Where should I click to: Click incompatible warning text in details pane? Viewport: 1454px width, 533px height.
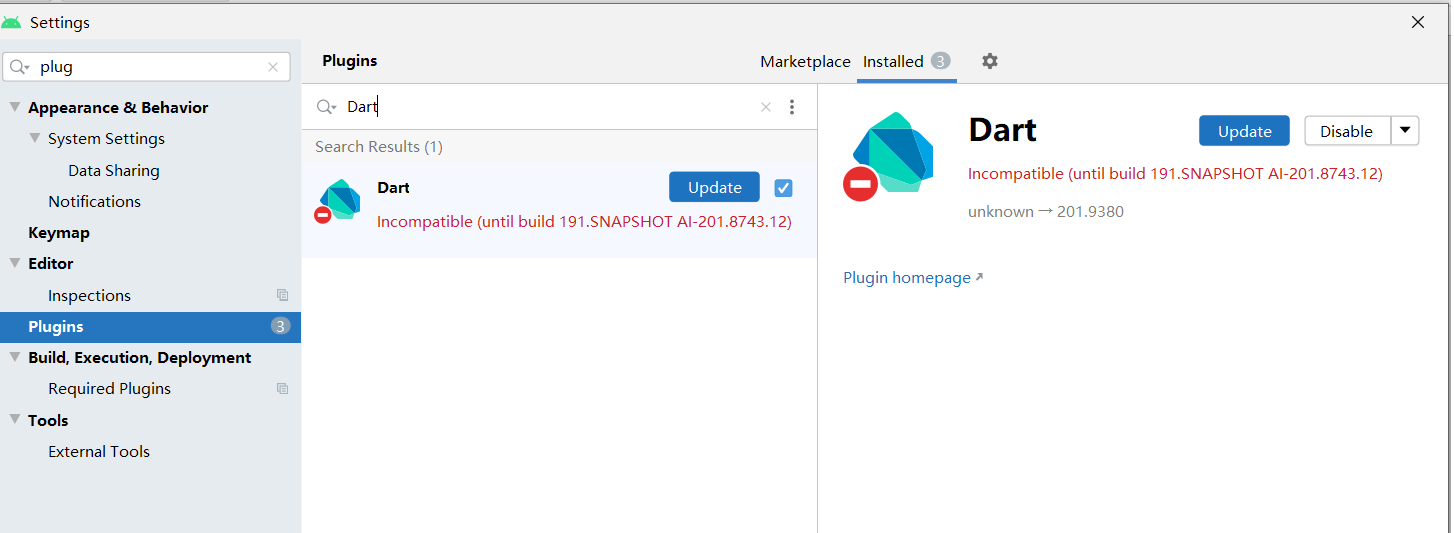[x=1175, y=173]
